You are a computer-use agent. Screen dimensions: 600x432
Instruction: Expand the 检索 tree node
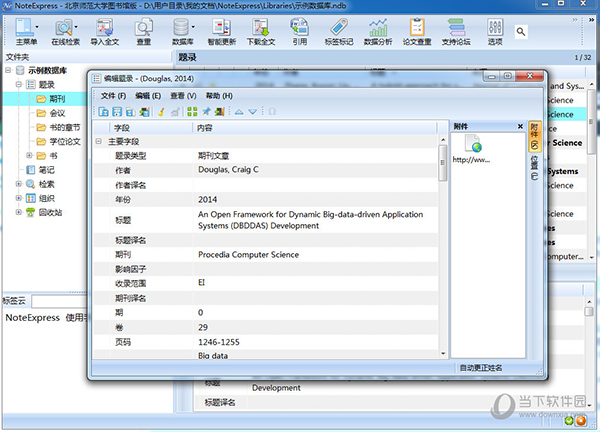(x=18, y=184)
